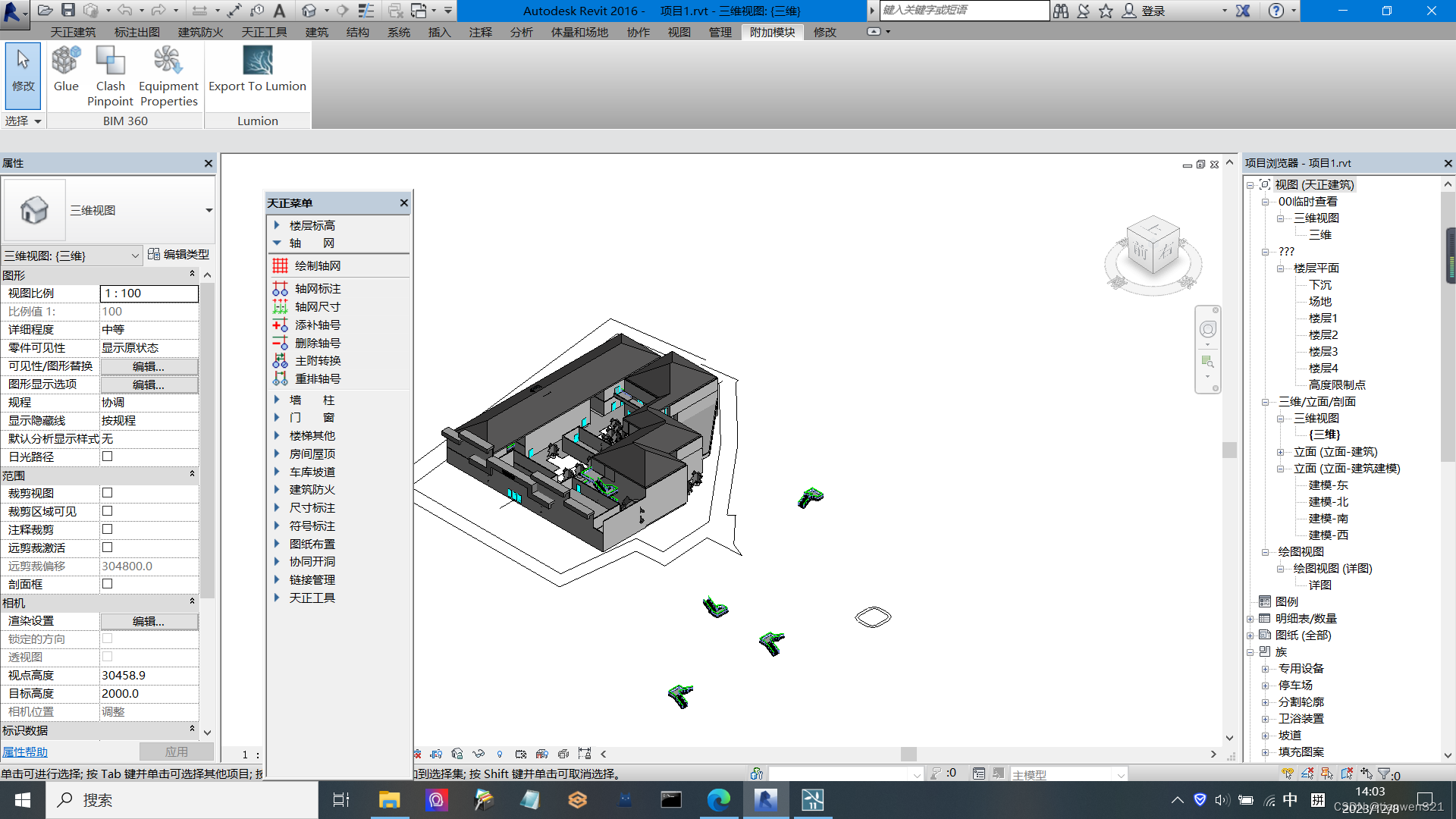Collapse the 楼层平面 tree node
This screenshot has width=1456, height=819.
[1280, 268]
